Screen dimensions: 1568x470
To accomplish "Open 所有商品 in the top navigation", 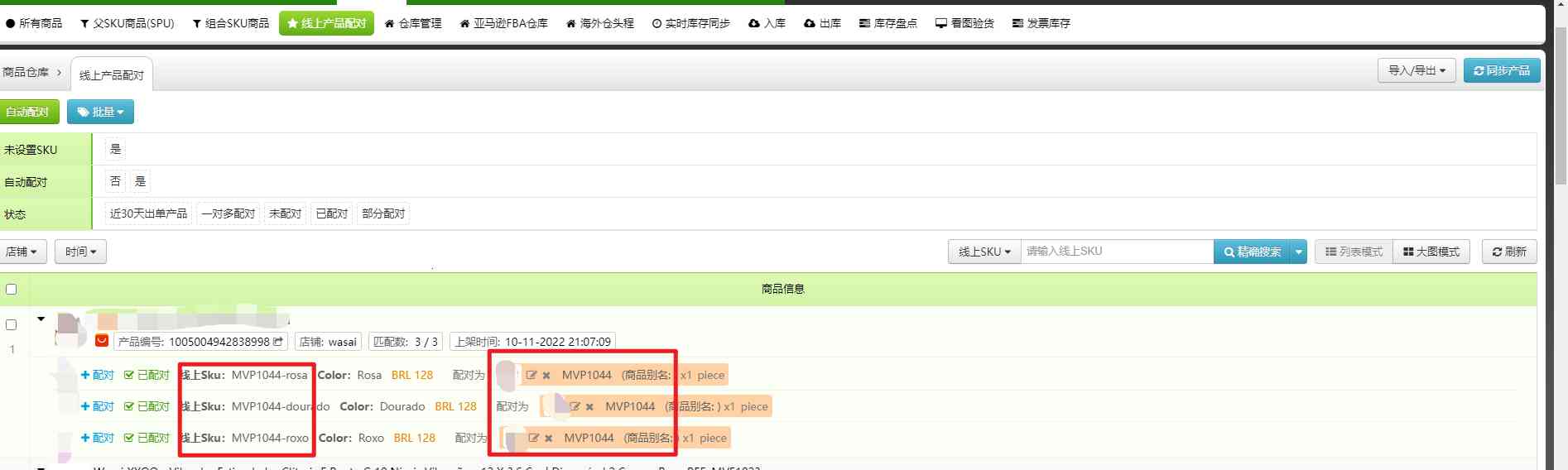I will coord(34,23).
